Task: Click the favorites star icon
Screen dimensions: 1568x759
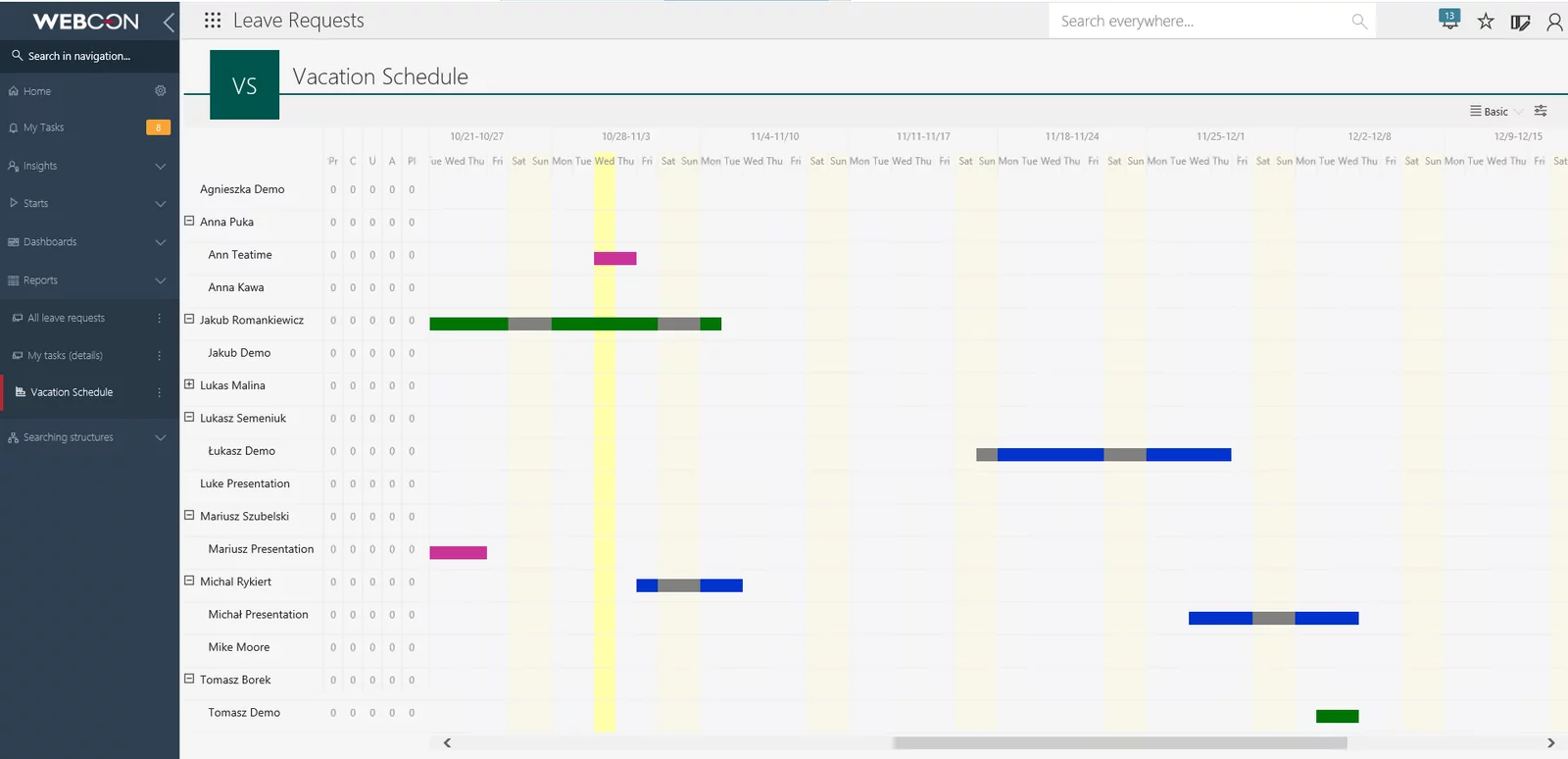Action: pos(1486,22)
